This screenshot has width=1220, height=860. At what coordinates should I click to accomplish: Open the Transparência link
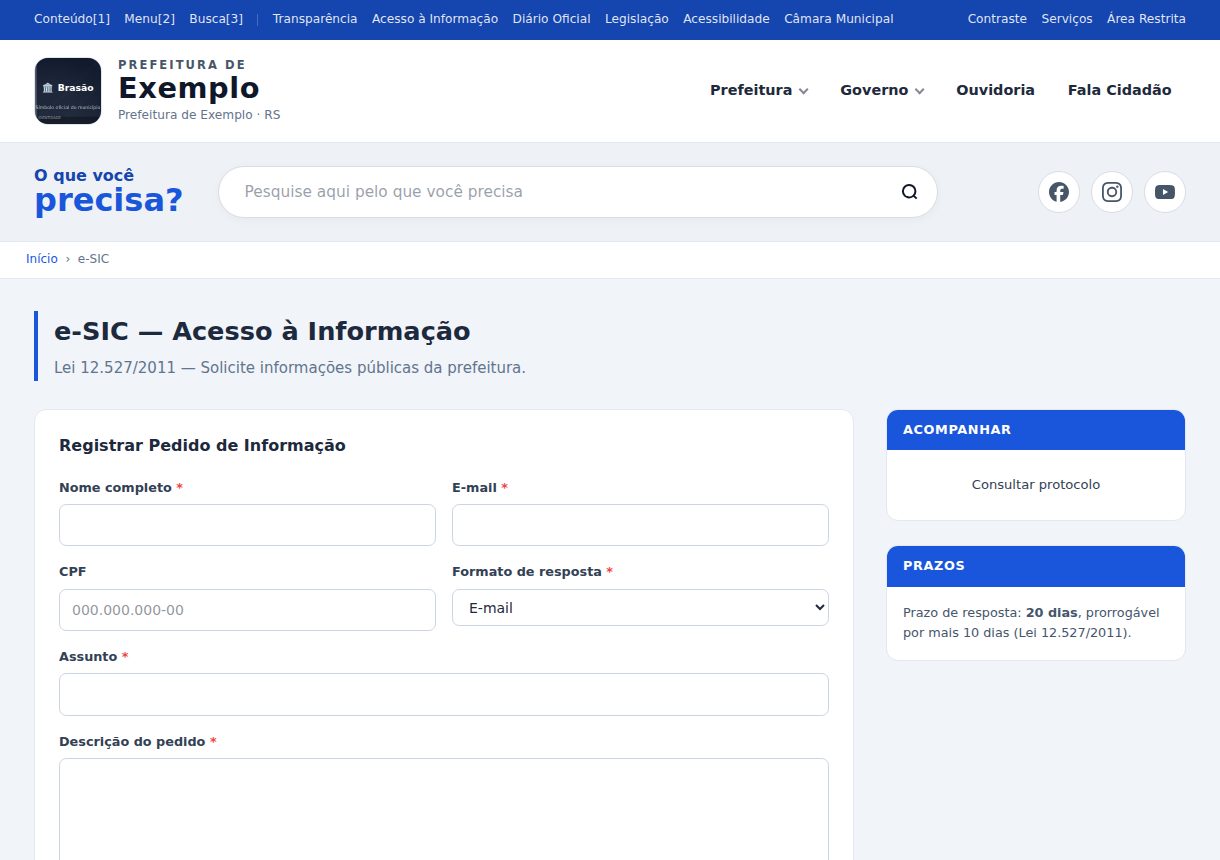tap(315, 19)
